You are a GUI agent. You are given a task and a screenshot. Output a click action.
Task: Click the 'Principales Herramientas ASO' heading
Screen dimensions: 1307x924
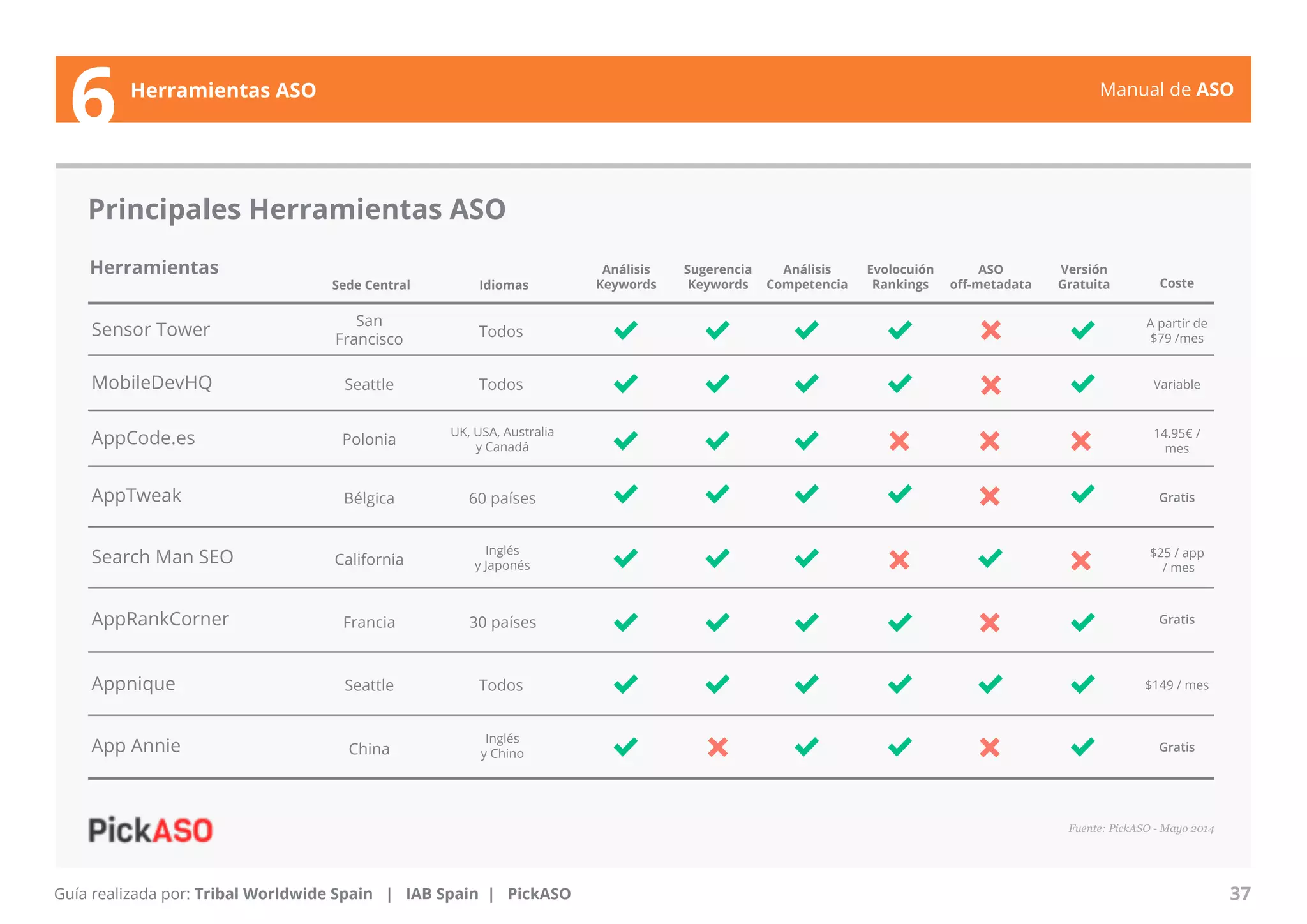[x=297, y=209]
